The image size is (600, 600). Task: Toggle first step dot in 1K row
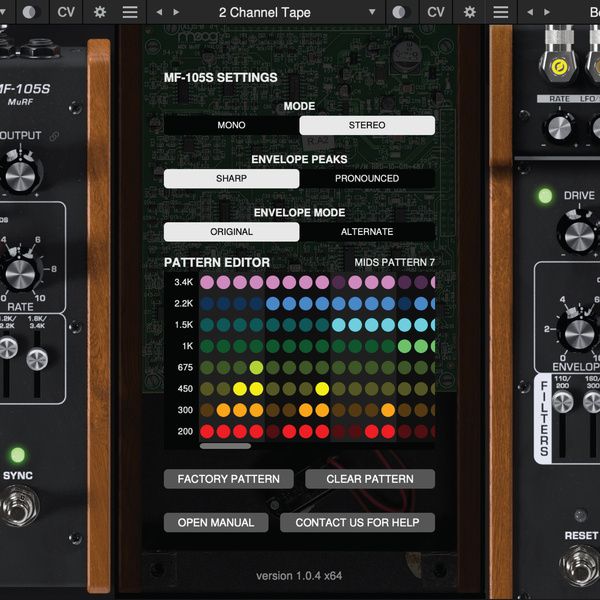207,346
